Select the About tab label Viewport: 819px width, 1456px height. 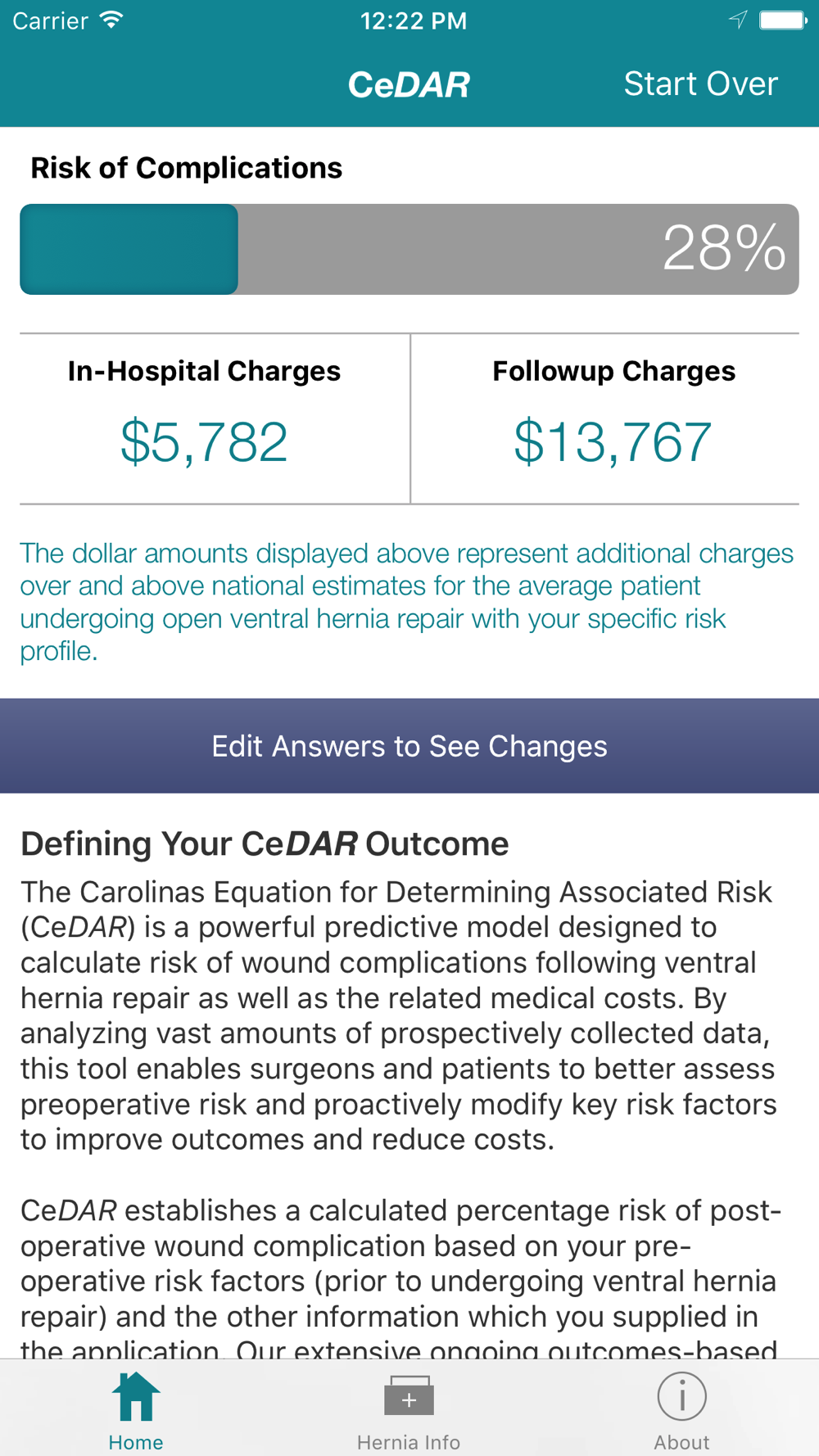[681, 1442]
